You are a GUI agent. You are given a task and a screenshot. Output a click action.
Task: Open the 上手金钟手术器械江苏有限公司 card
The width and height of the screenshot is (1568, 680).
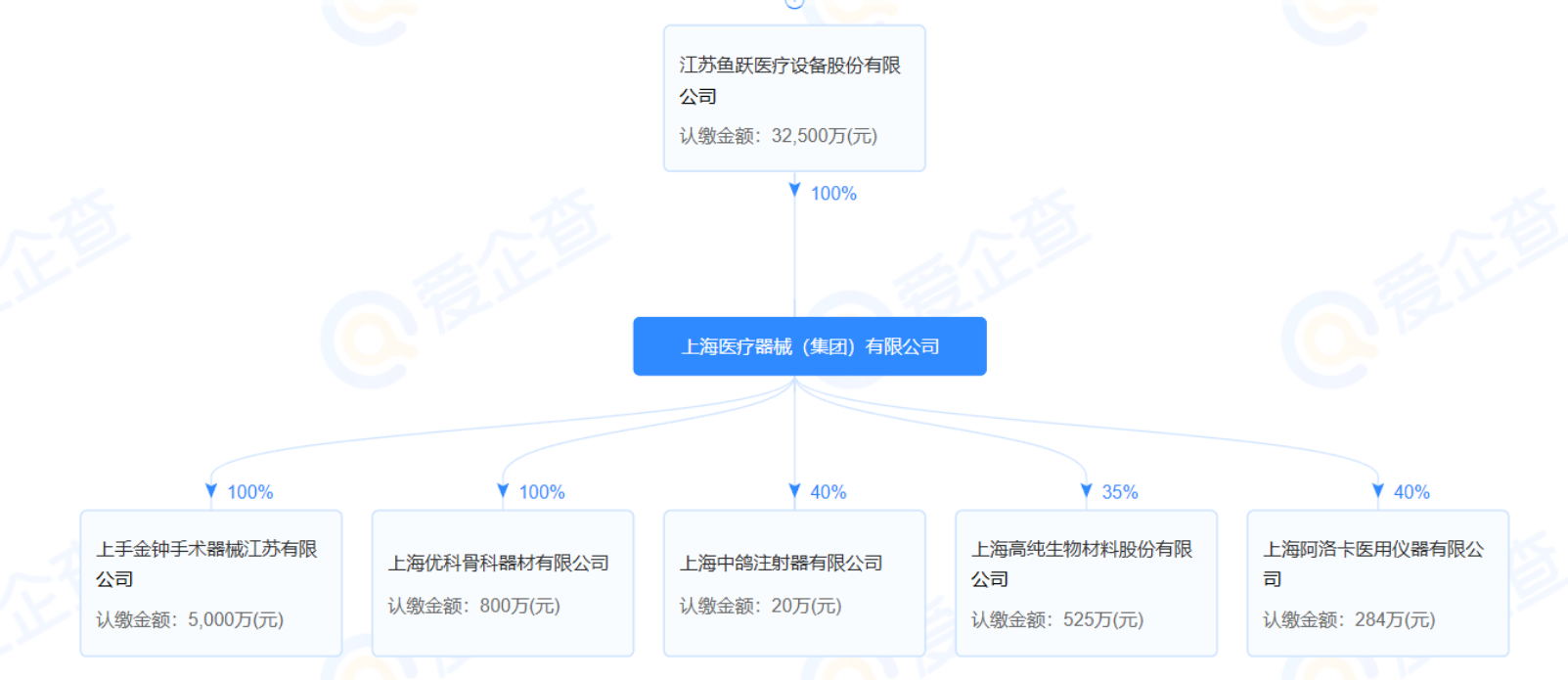(x=211, y=583)
